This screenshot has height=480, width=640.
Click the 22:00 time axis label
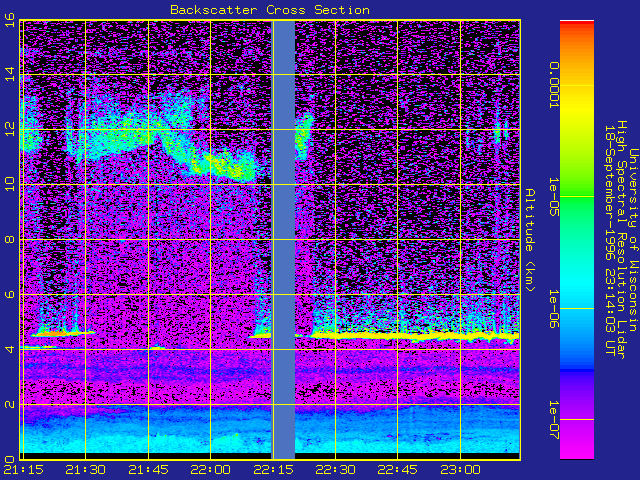point(211,470)
